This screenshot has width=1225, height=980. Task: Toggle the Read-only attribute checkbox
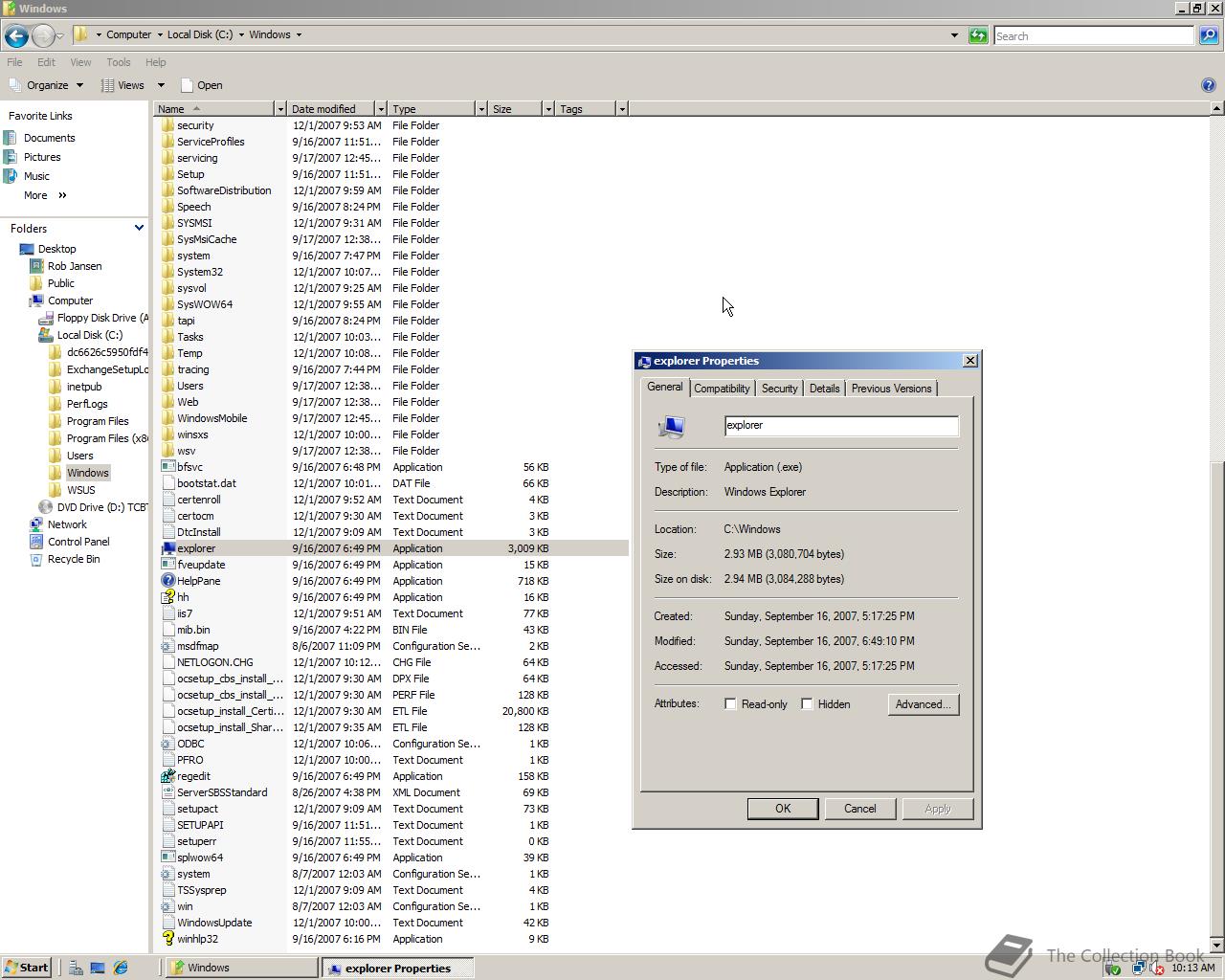click(x=730, y=704)
